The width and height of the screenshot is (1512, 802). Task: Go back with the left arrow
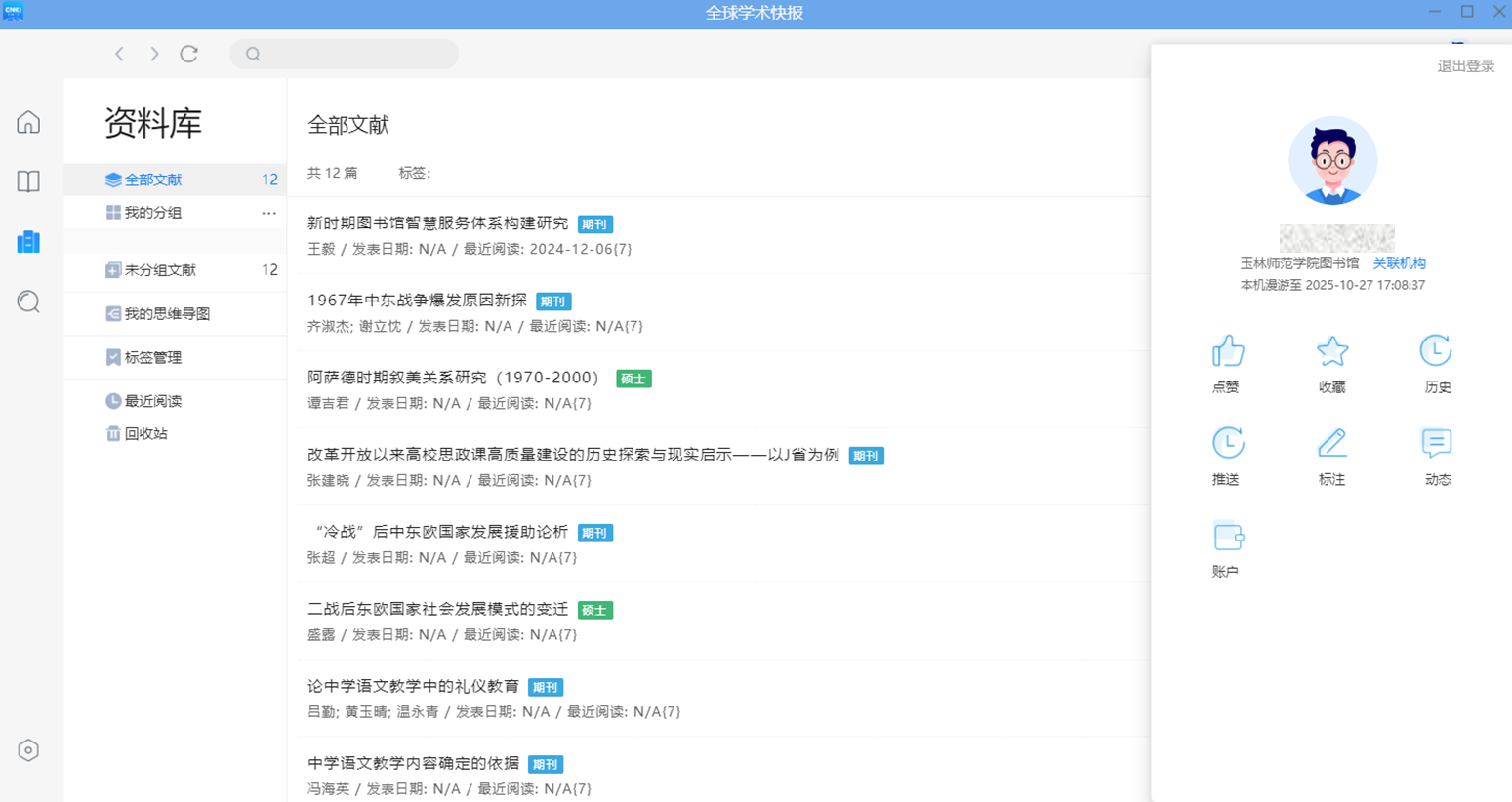click(x=119, y=54)
